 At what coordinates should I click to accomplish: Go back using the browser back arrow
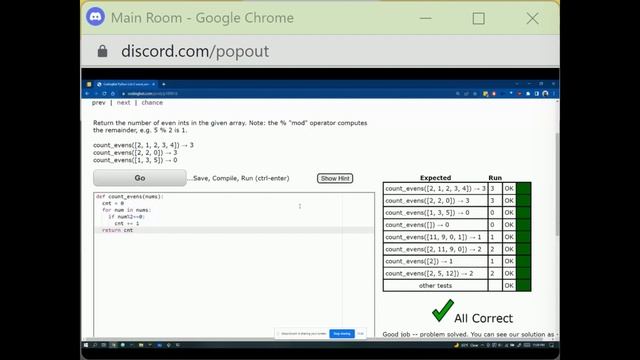click(87, 93)
